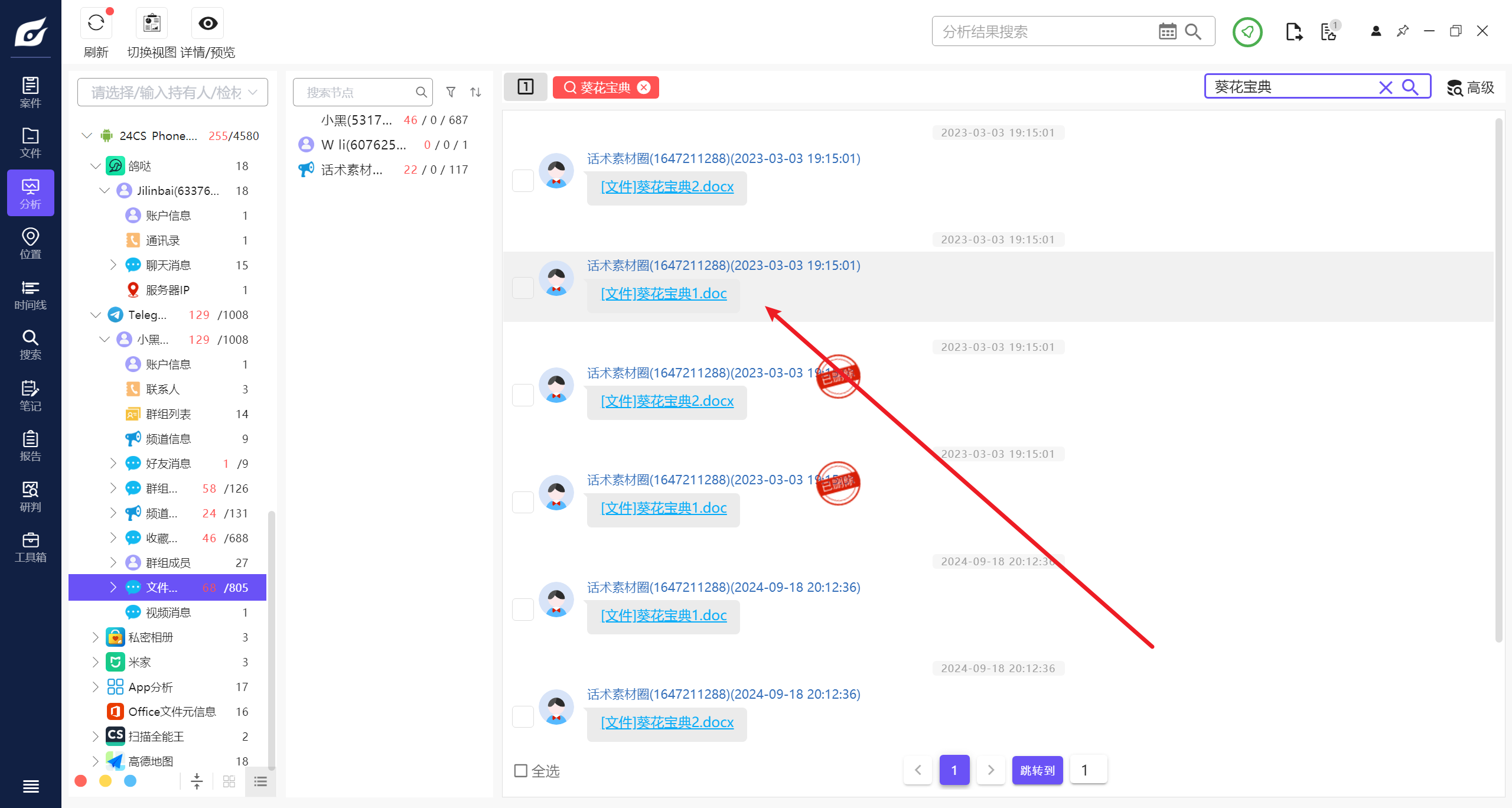Click the filter funnel icon
This screenshot has width=1512, height=808.
(x=451, y=92)
